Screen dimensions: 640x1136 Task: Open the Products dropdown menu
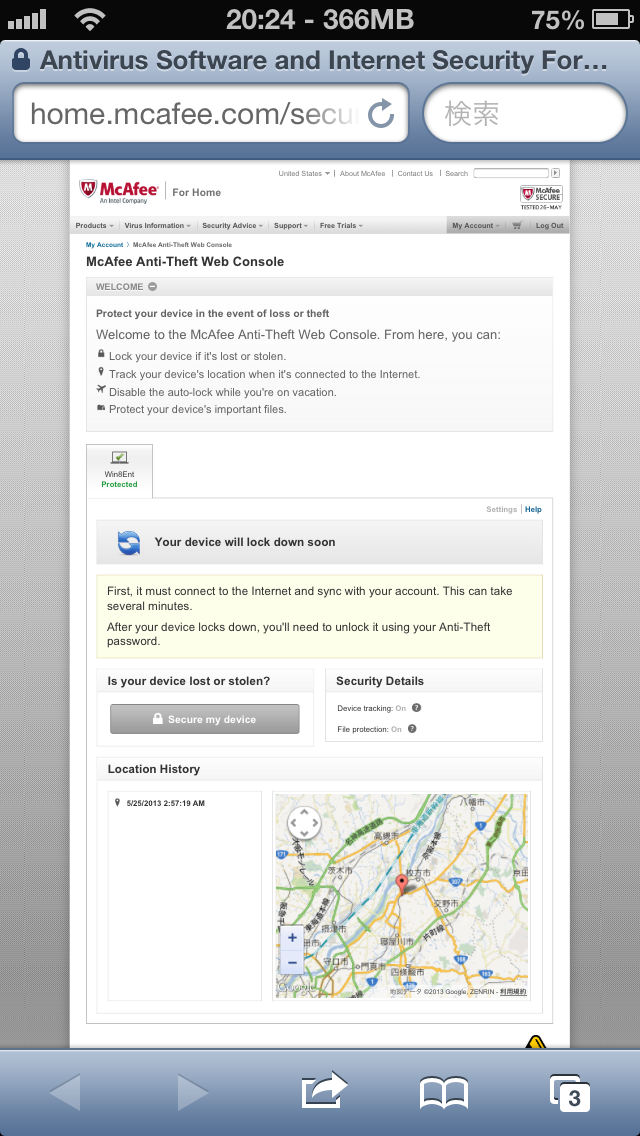coord(95,225)
